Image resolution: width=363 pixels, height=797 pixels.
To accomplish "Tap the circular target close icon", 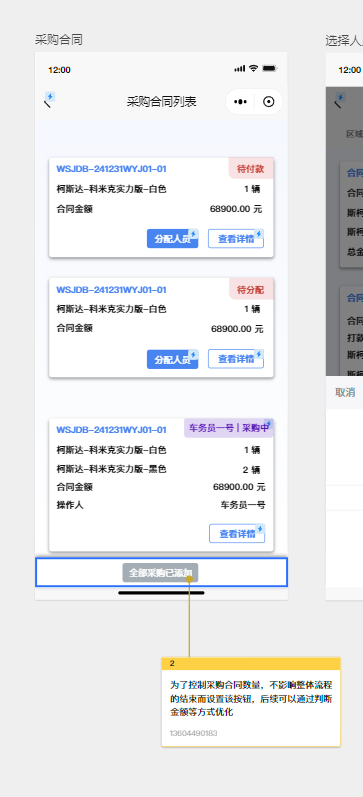I will tap(268, 102).
